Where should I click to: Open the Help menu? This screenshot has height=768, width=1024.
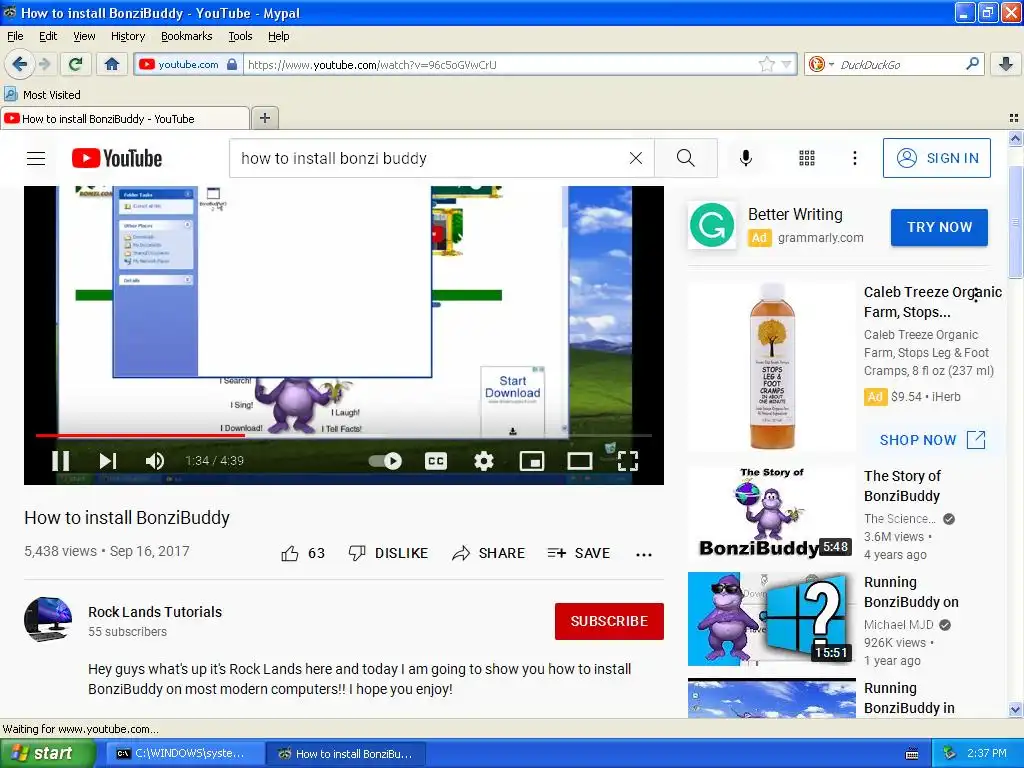coord(279,37)
